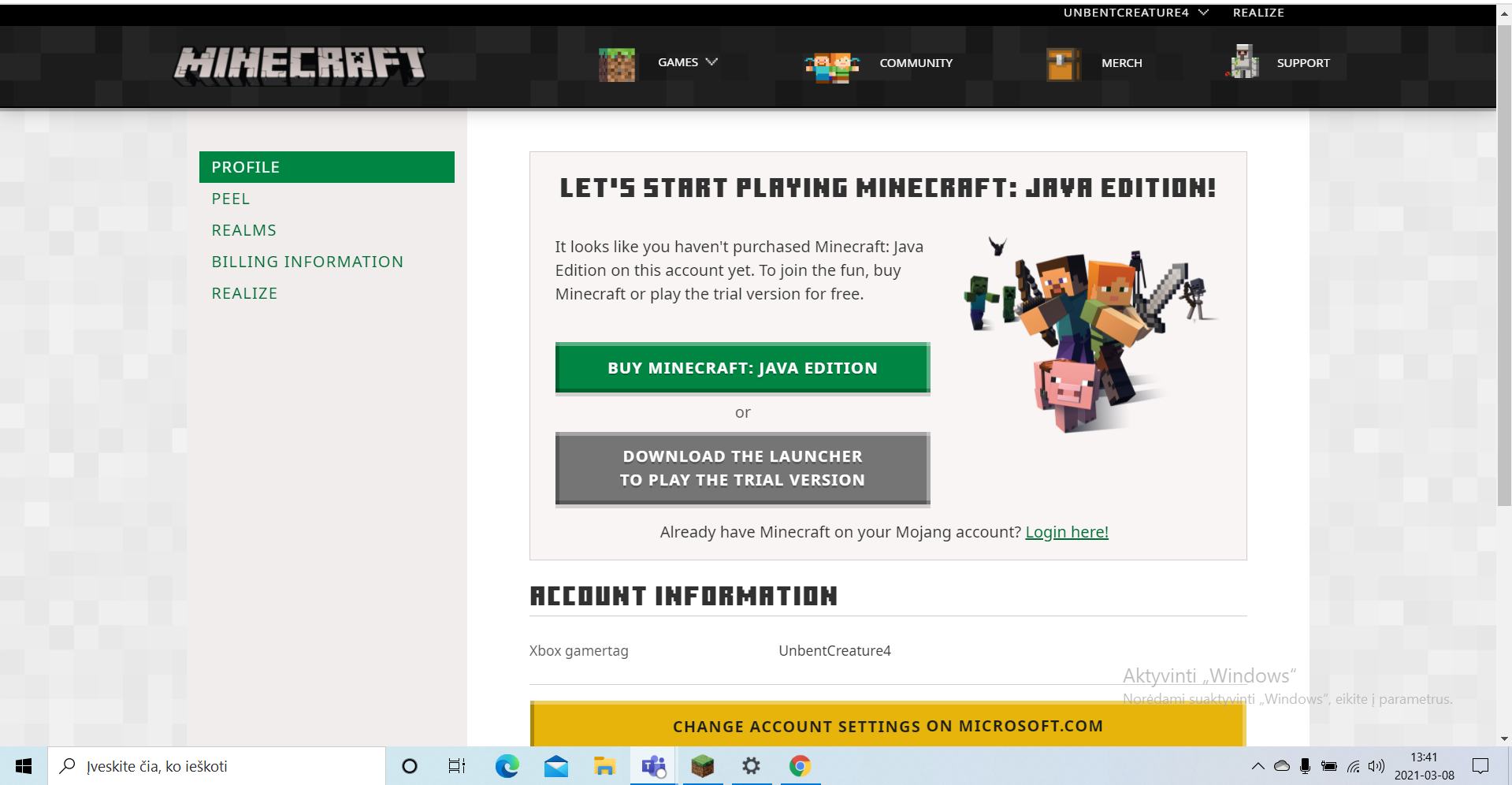Click the Support iron golem icon
Viewport: 1512px width, 785px height.
[1243, 61]
